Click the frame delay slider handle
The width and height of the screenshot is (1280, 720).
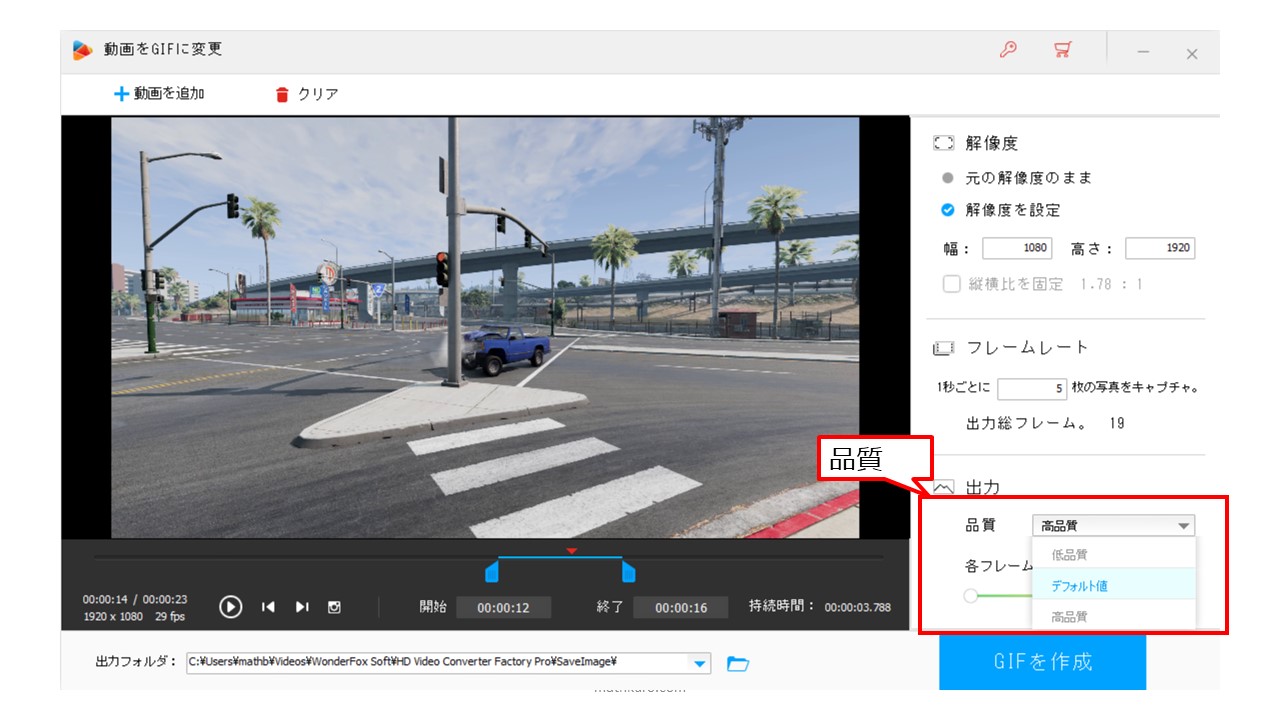coord(970,596)
